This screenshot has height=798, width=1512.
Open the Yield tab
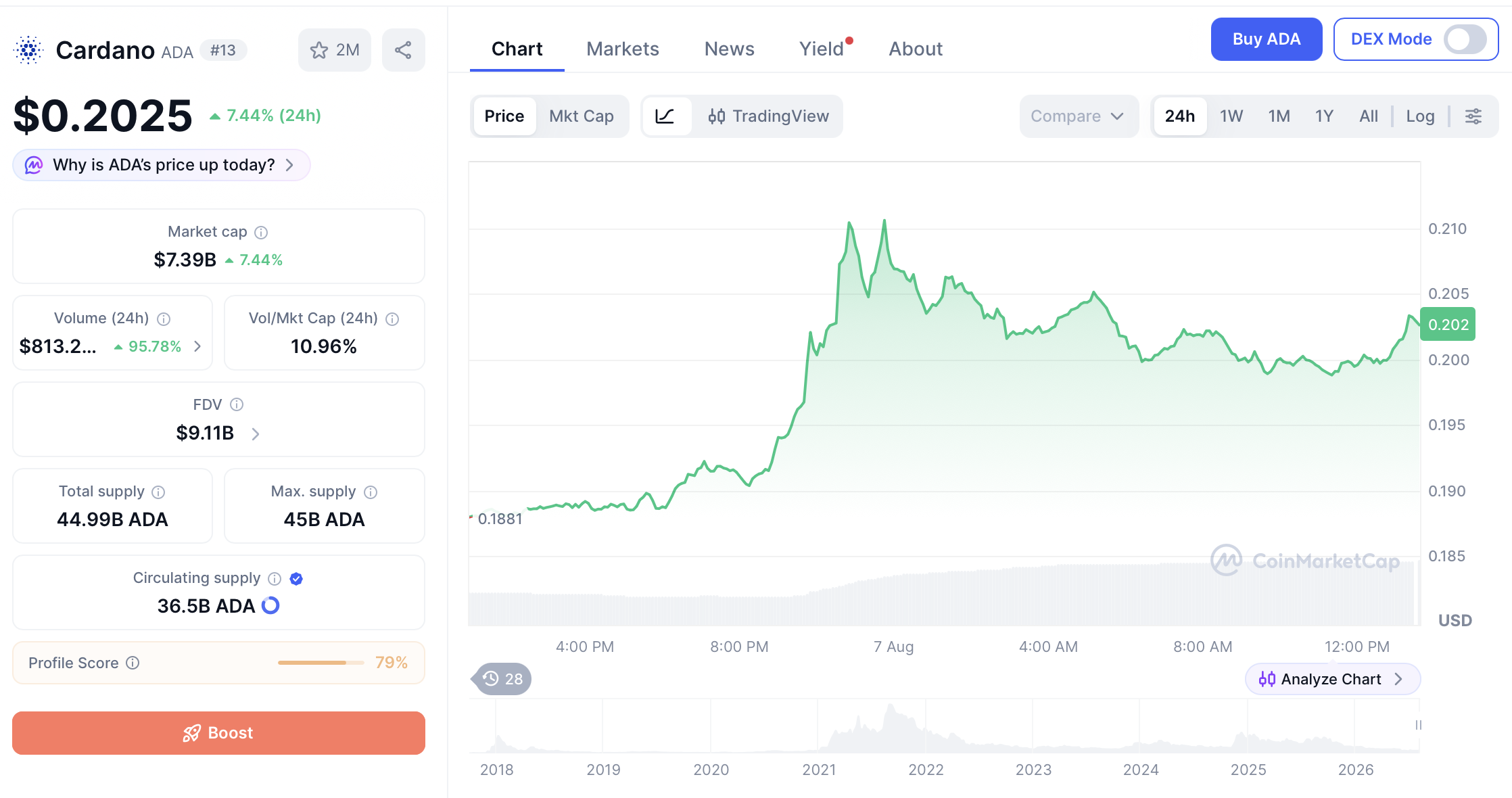(822, 49)
